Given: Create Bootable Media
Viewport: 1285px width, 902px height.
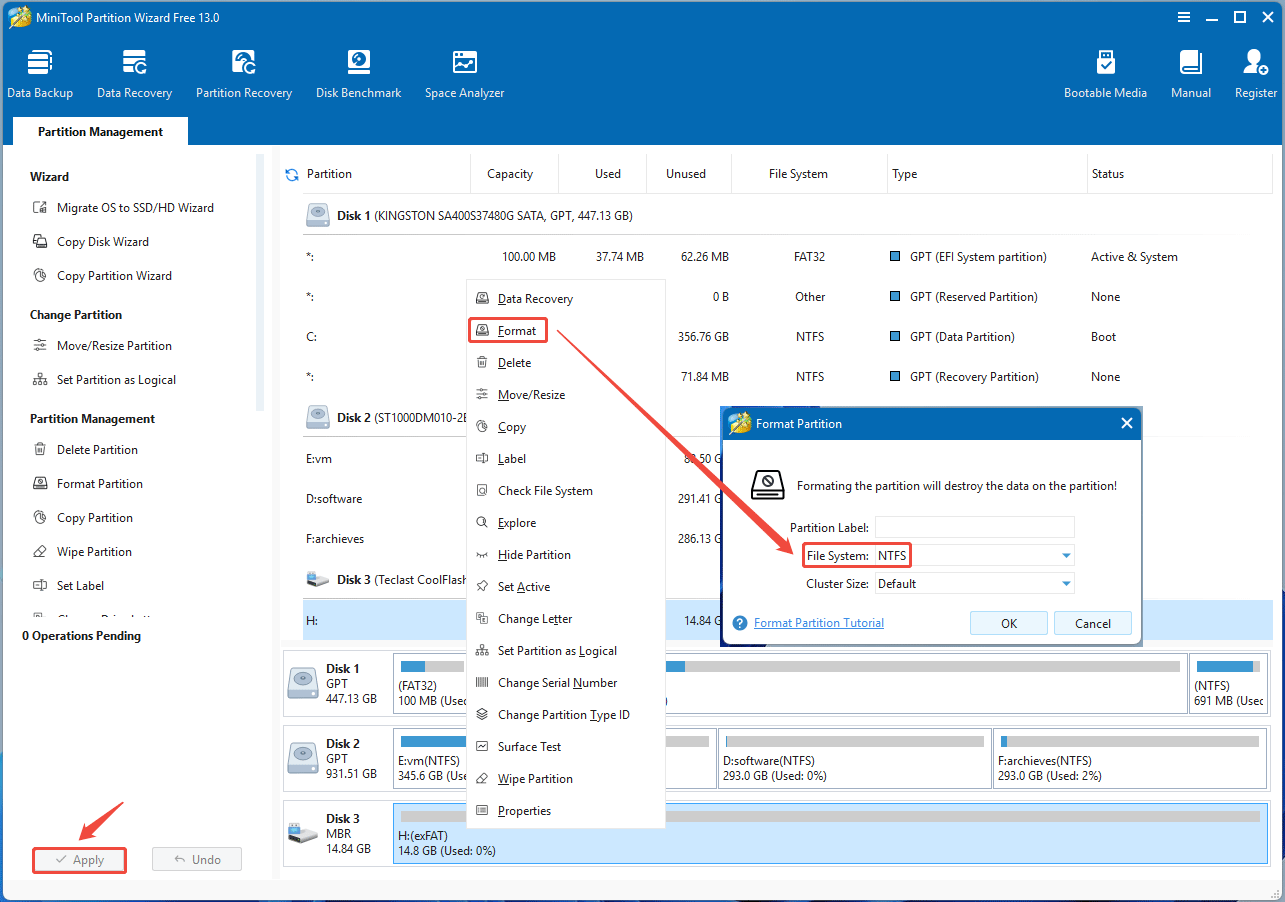Looking at the screenshot, I should coord(1105,70).
